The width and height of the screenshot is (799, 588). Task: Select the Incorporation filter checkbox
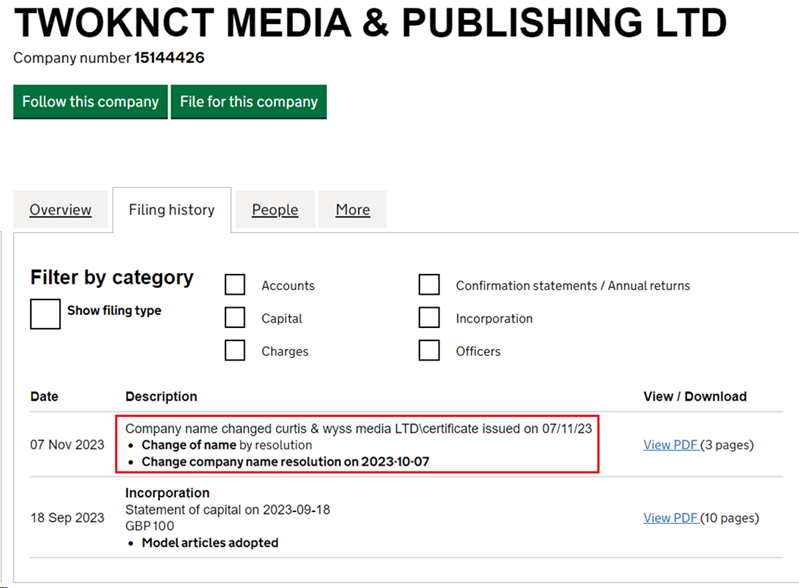[429, 317]
